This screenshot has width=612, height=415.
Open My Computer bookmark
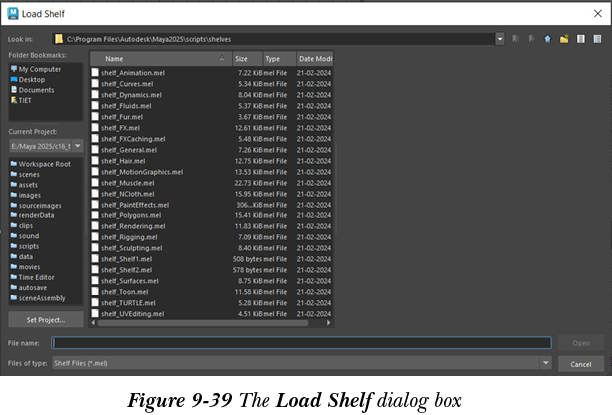click(39, 69)
